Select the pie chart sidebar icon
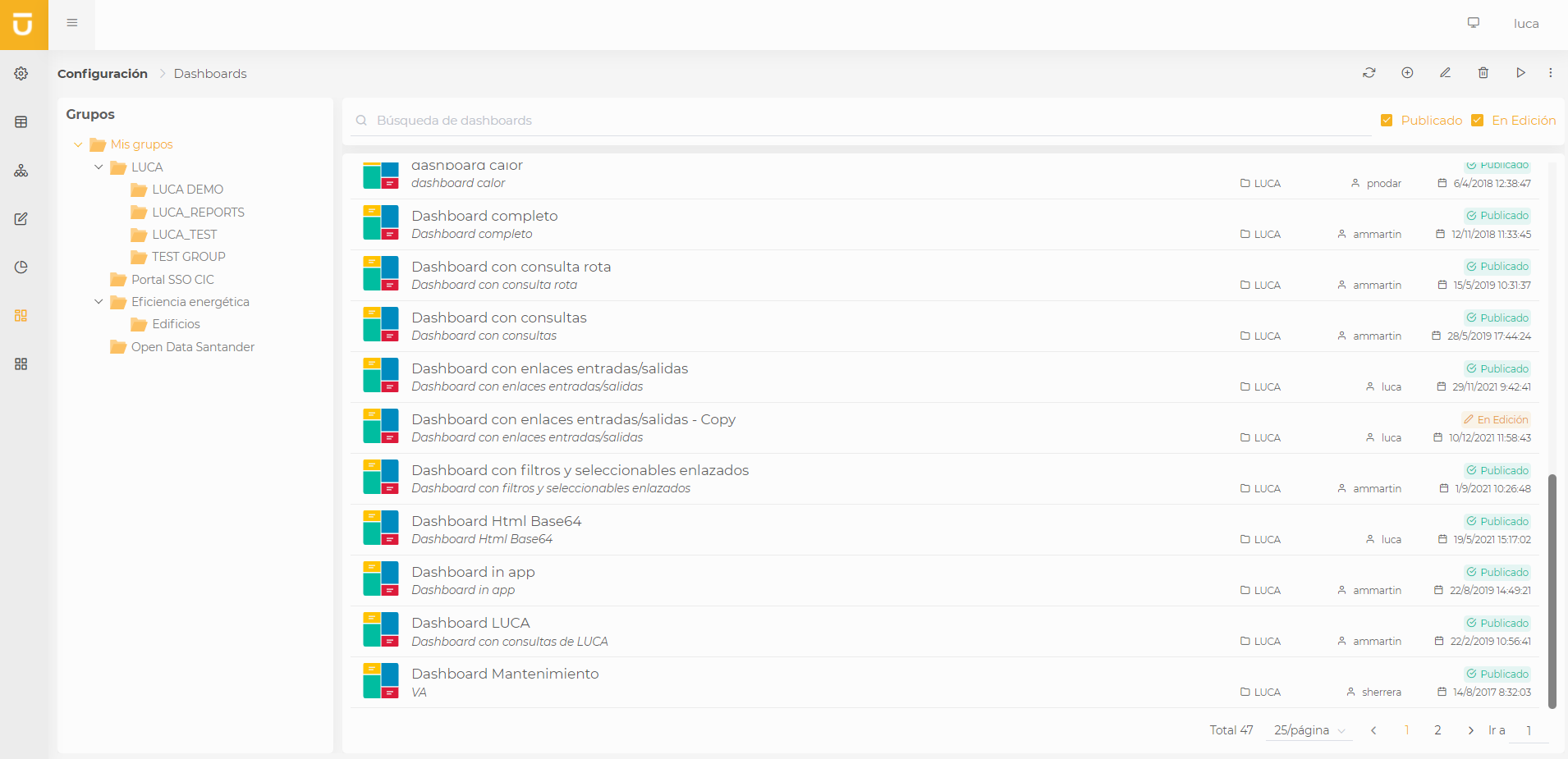The width and height of the screenshot is (1568, 759). click(x=21, y=267)
